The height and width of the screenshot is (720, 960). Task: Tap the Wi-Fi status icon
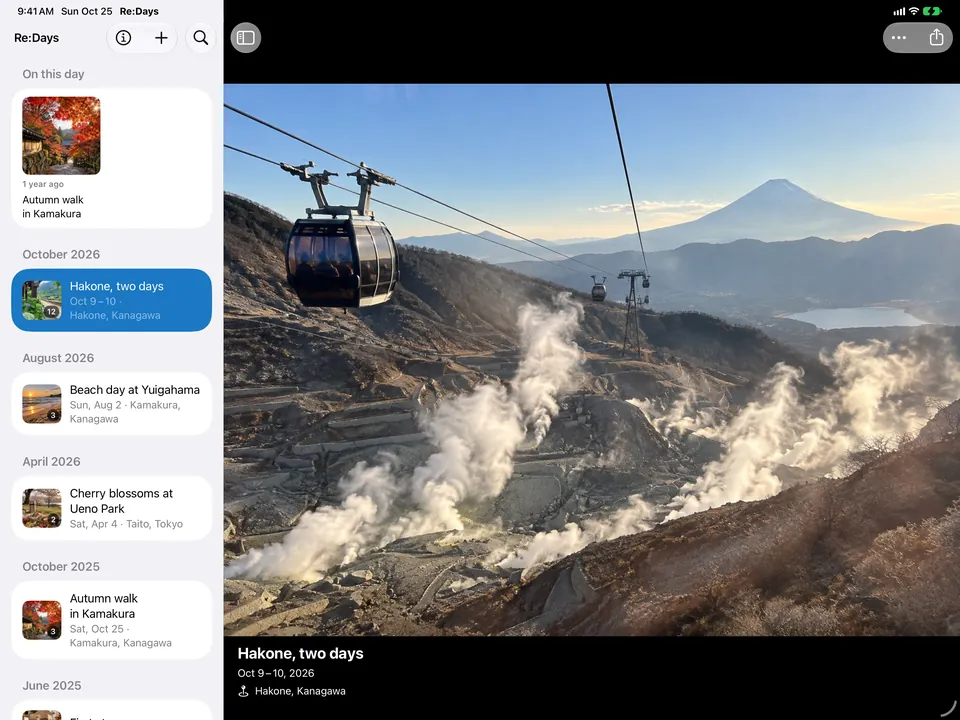click(913, 11)
